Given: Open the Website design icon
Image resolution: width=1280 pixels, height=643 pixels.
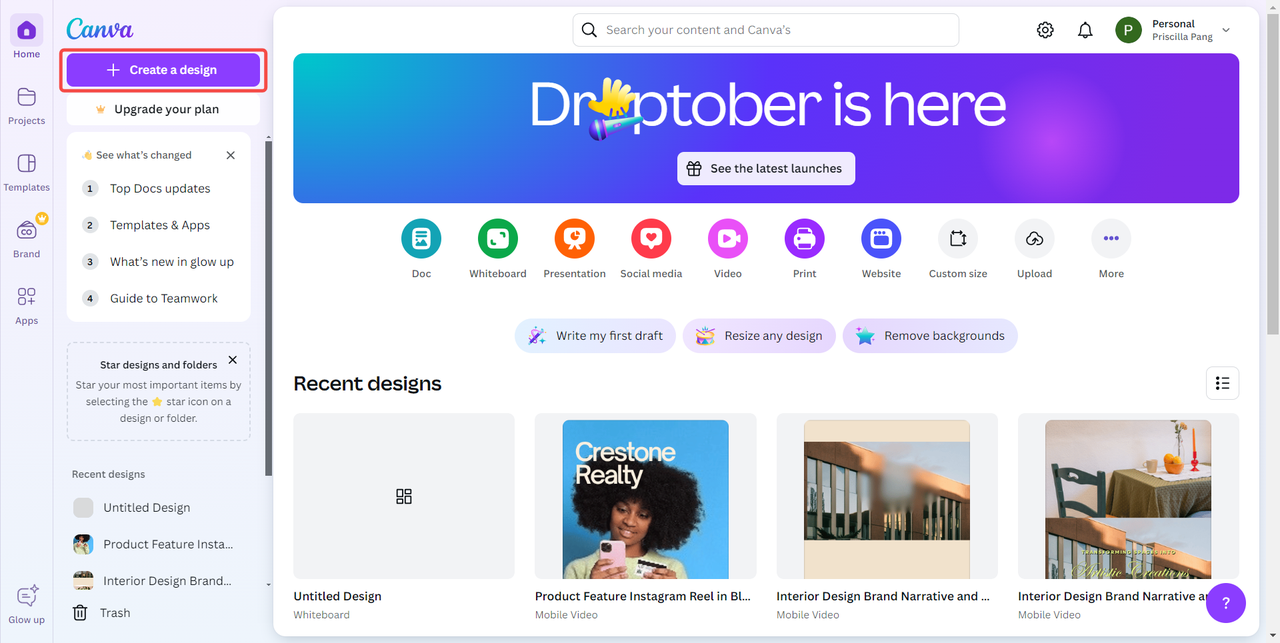Looking at the screenshot, I should click(x=881, y=239).
